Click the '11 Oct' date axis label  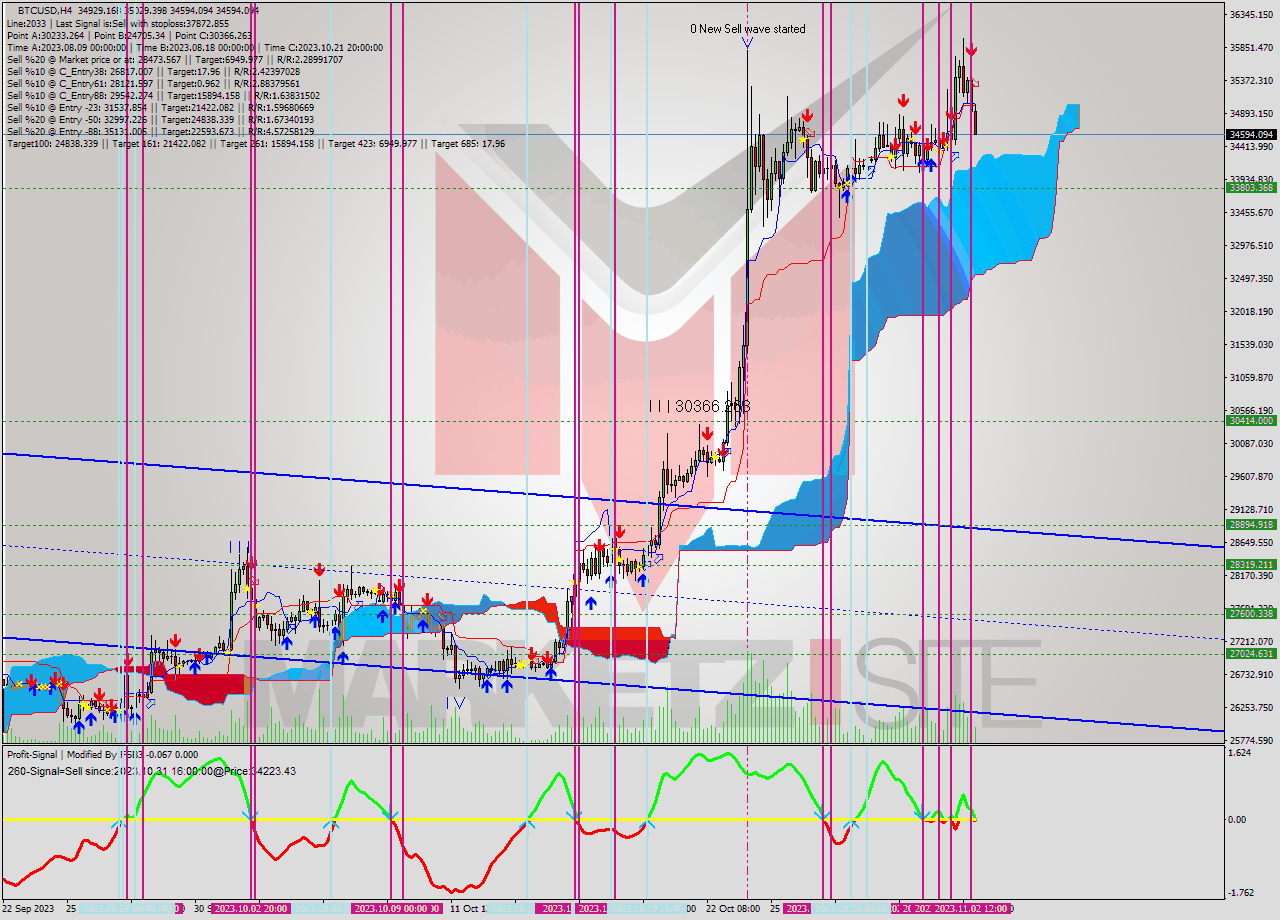[x=466, y=909]
